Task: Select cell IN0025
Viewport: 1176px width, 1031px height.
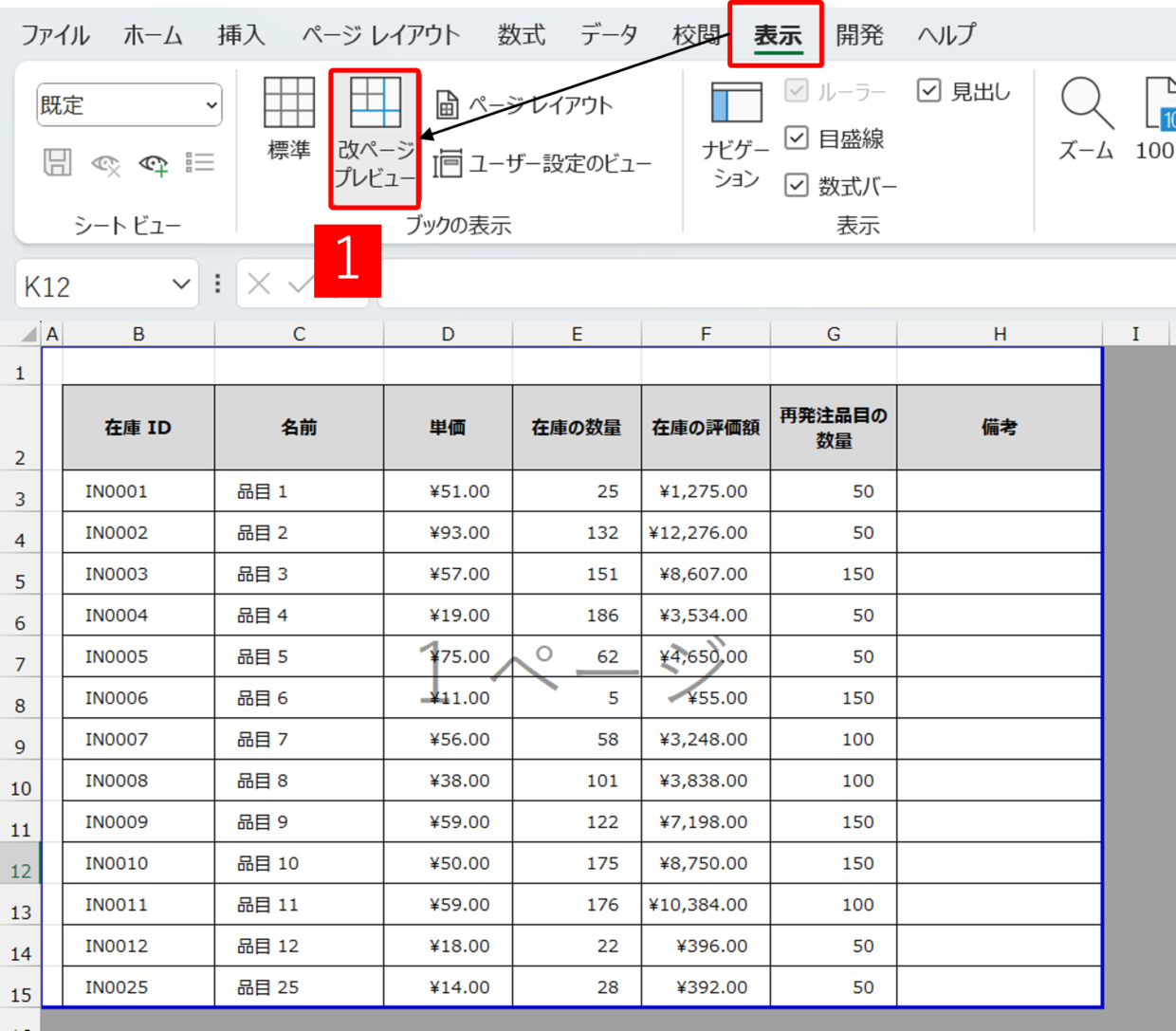Action: [x=138, y=987]
